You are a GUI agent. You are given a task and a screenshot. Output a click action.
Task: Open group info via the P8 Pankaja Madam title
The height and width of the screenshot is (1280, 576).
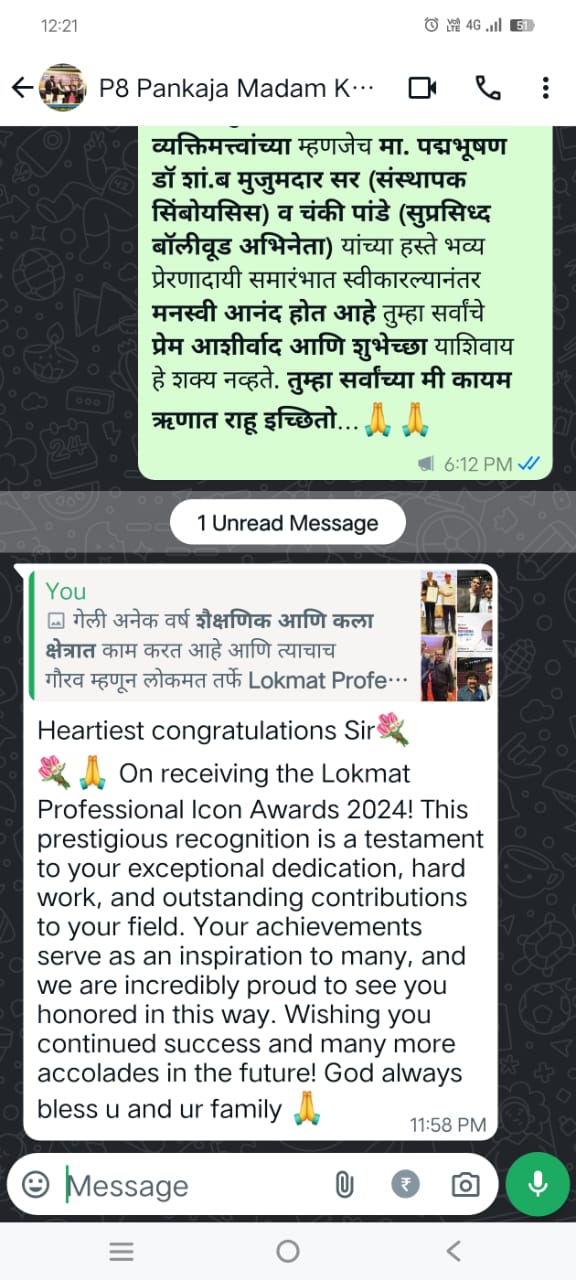coord(236,88)
